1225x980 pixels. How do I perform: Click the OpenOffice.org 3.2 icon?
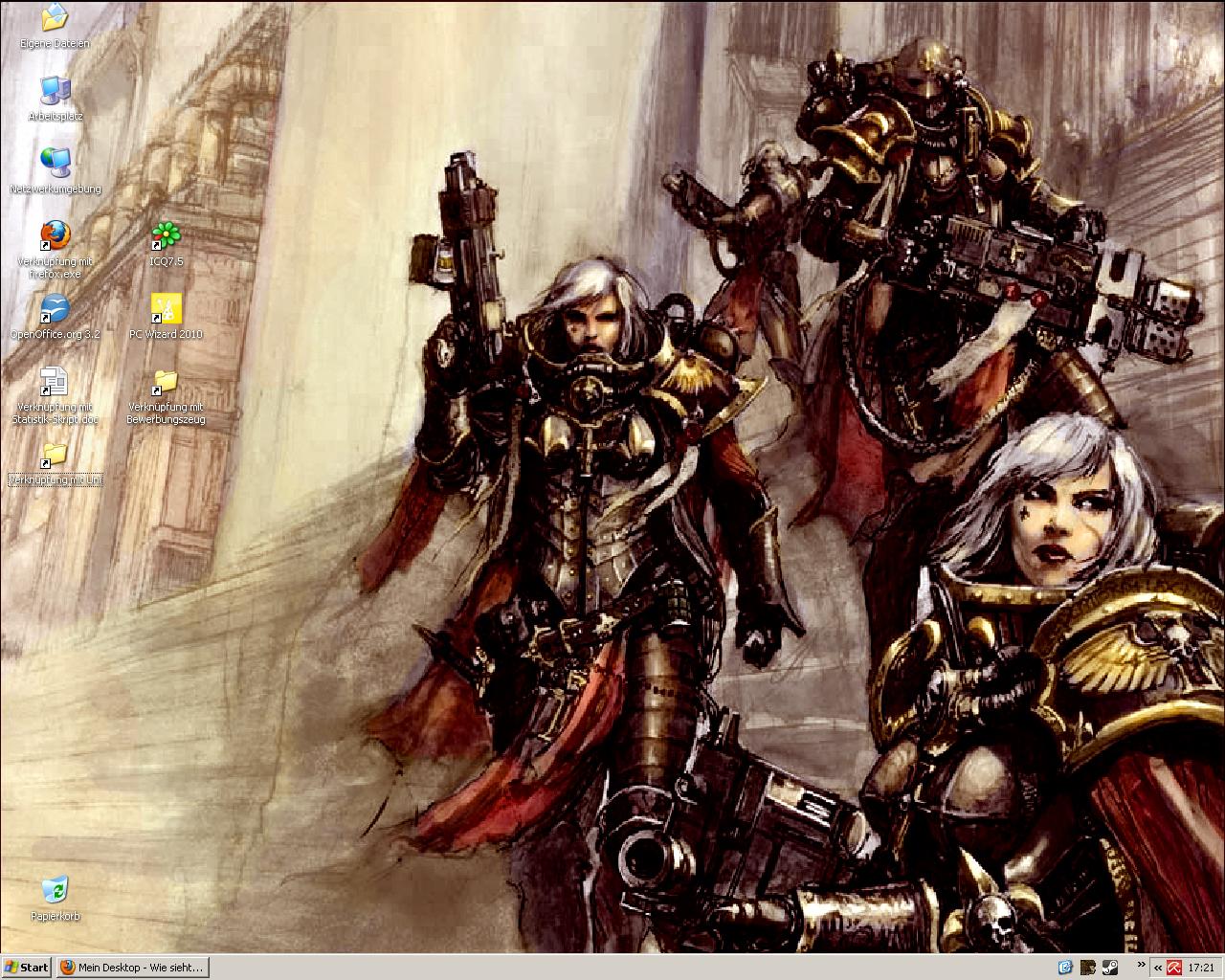(x=55, y=309)
